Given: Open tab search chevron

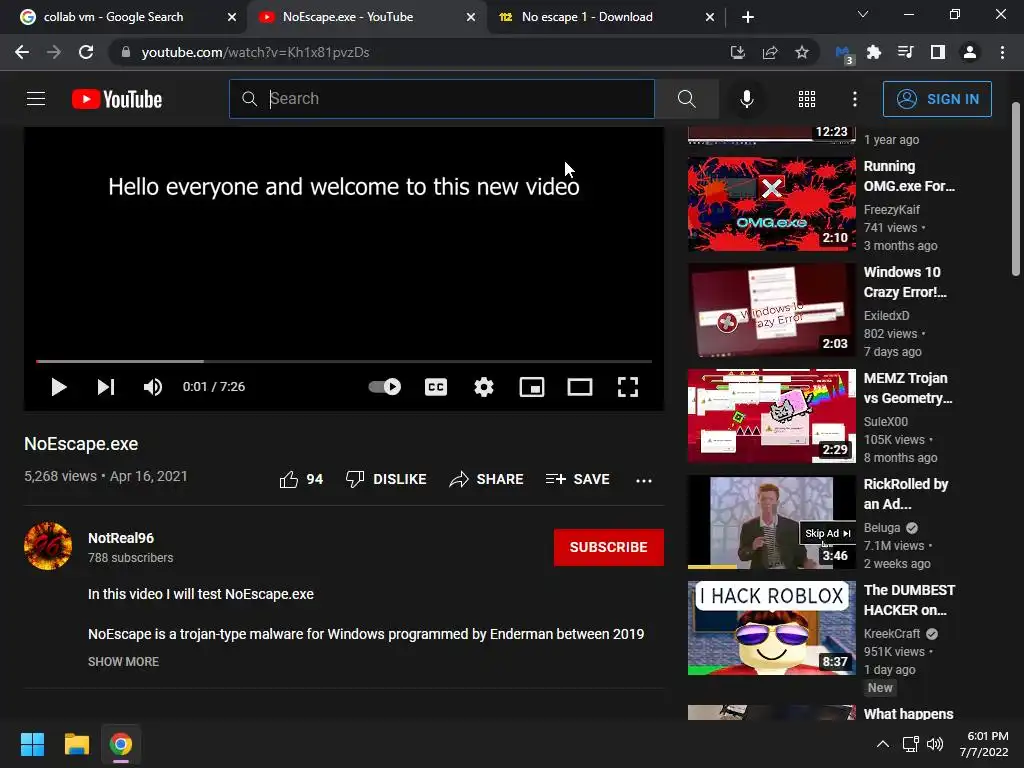Looking at the screenshot, I should click(x=863, y=14).
